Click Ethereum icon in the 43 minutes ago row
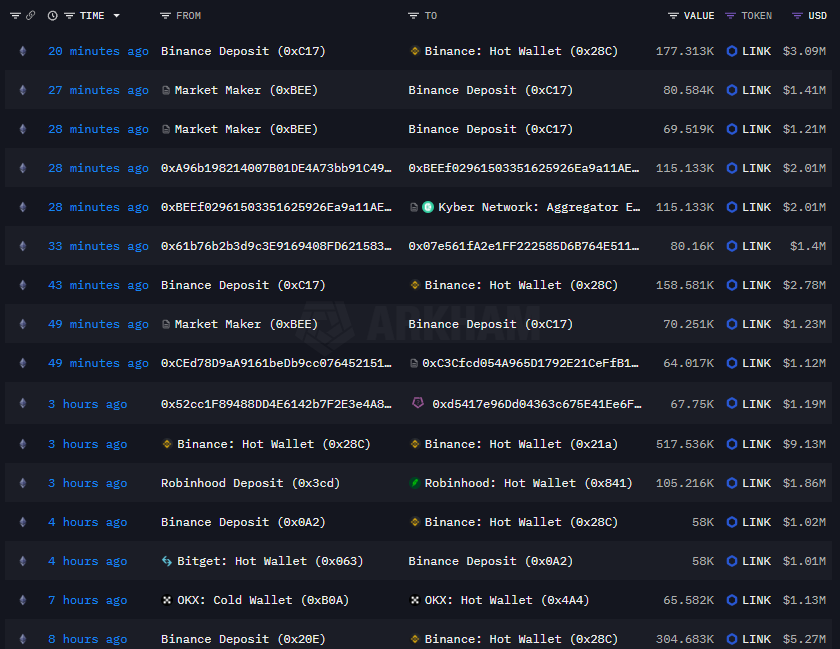 point(22,285)
